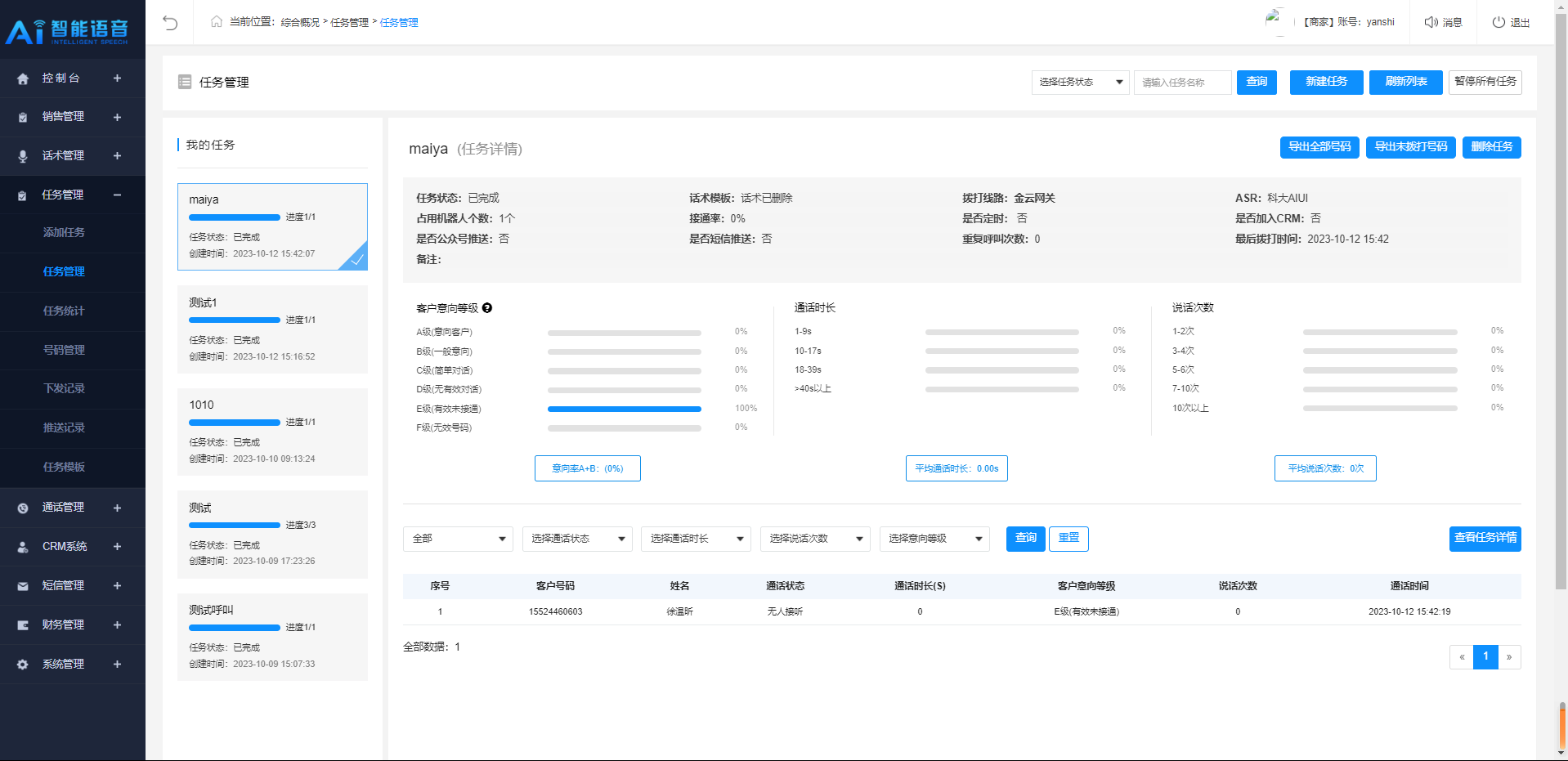
Task: Open 下发记录 submenu item
Action: click(64, 388)
